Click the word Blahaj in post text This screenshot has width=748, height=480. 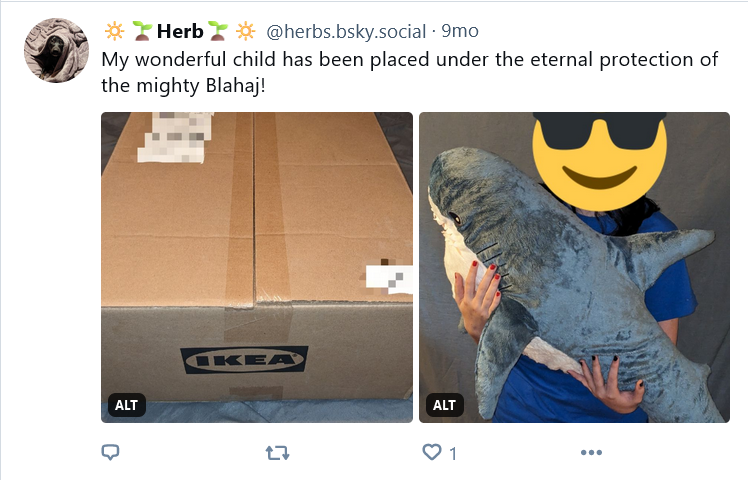234,86
